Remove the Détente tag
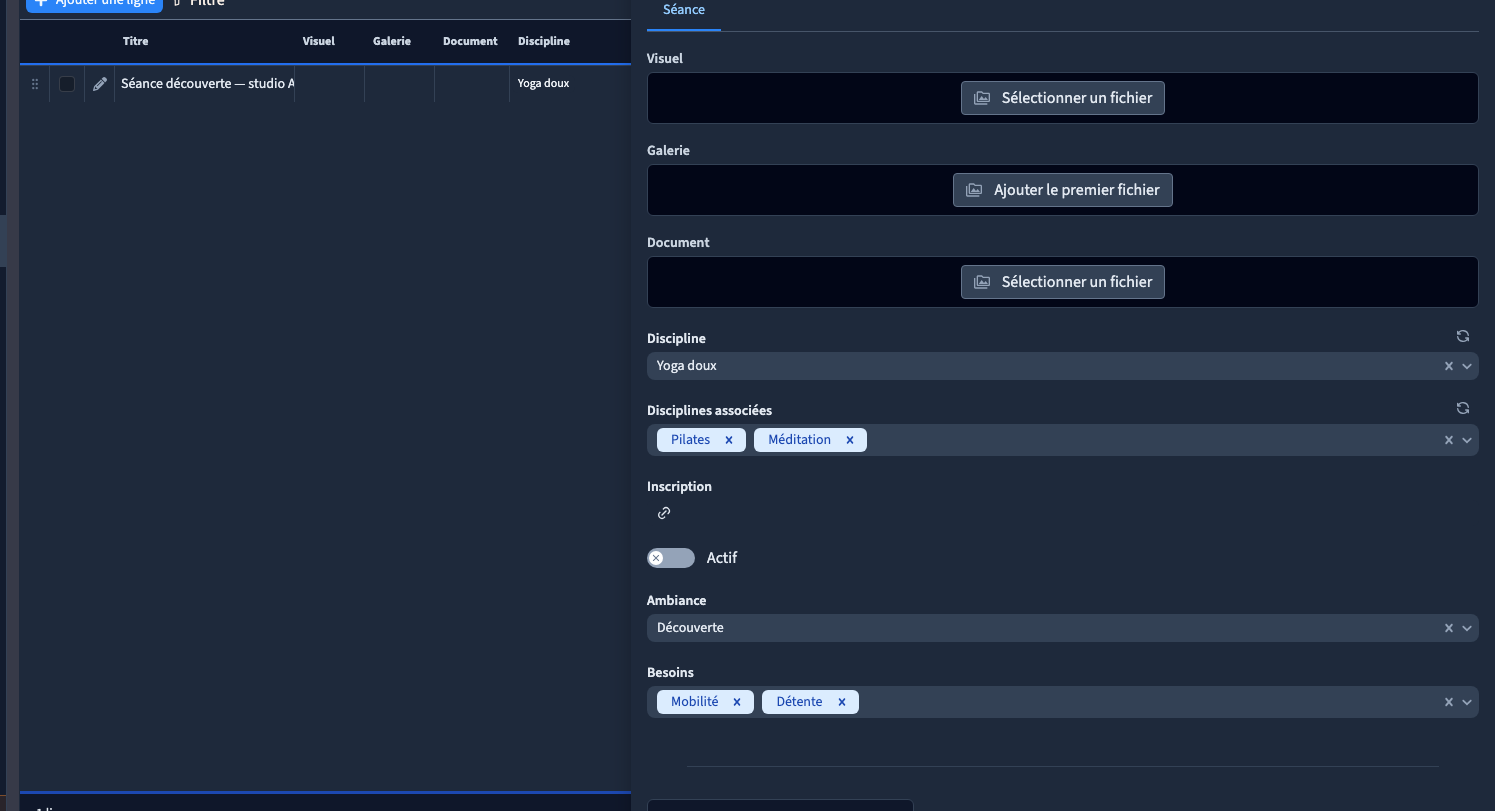 pyautogui.click(x=842, y=702)
